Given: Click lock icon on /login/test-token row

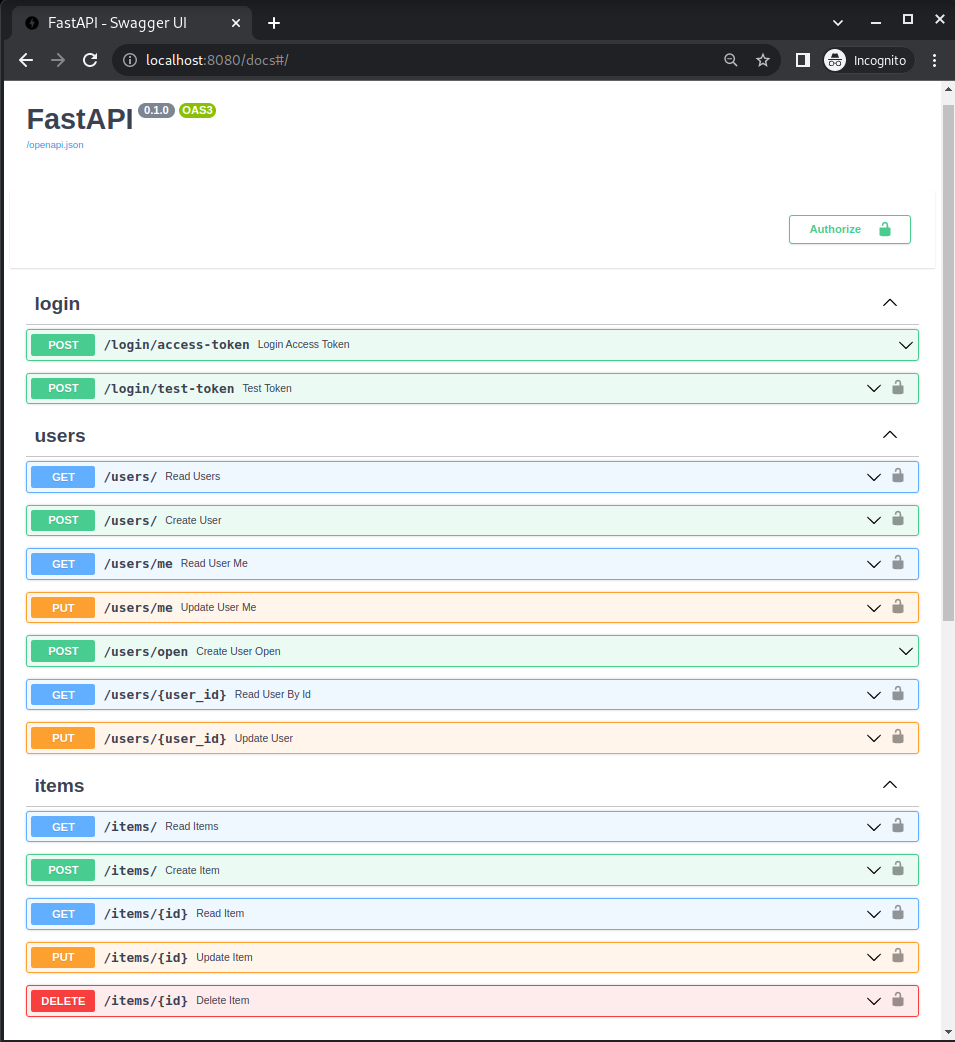Looking at the screenshot, I should pyautogui.click(x=898, y=387).
